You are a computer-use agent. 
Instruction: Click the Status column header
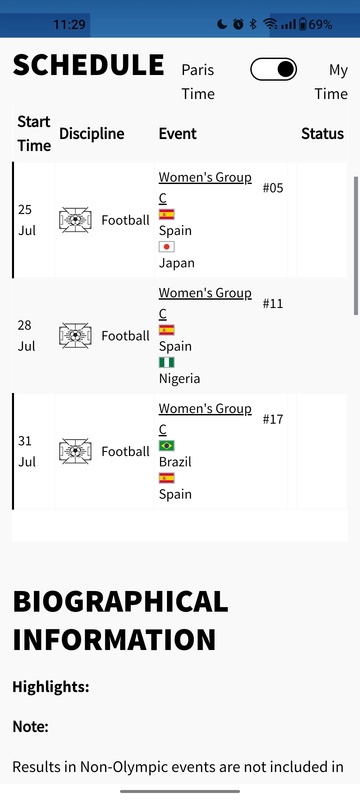click(x=322, y=134)
